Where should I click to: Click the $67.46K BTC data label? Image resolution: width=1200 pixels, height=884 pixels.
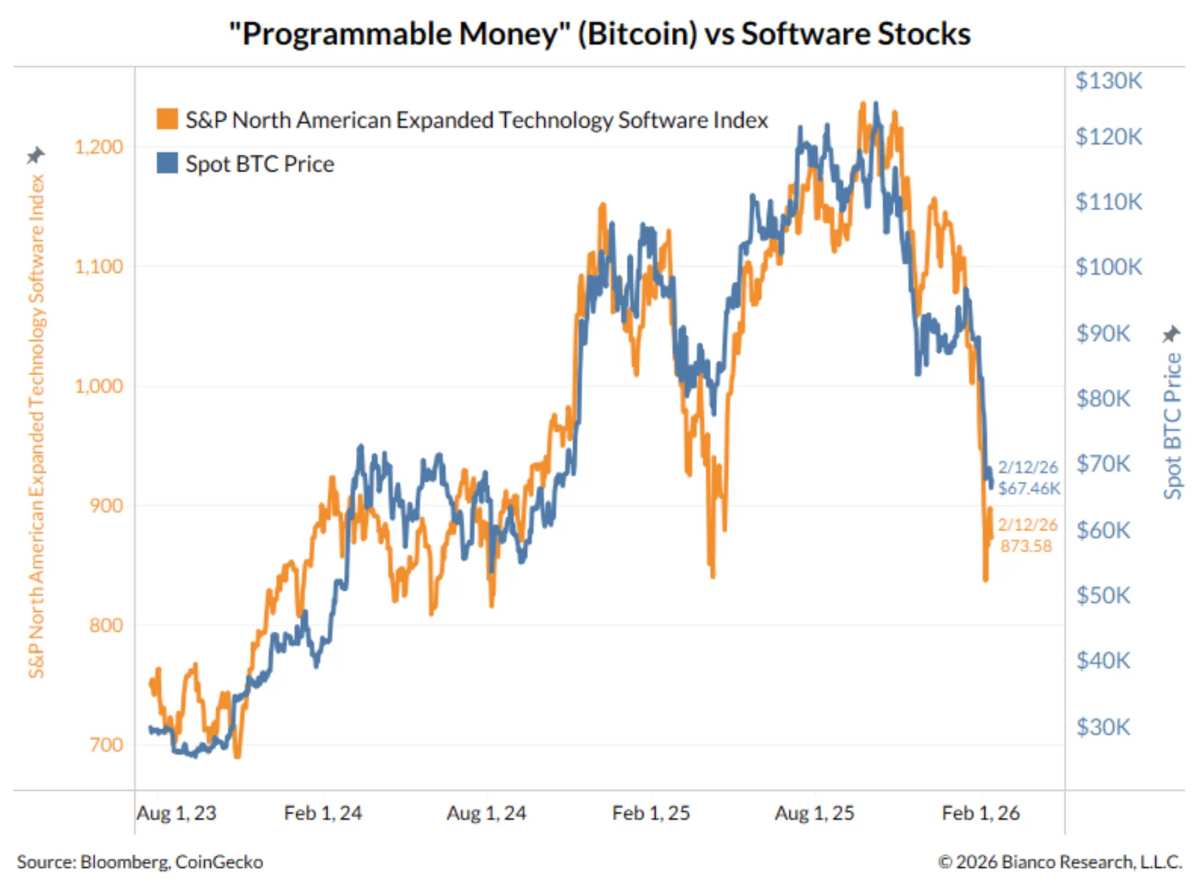coord(1029,489)
